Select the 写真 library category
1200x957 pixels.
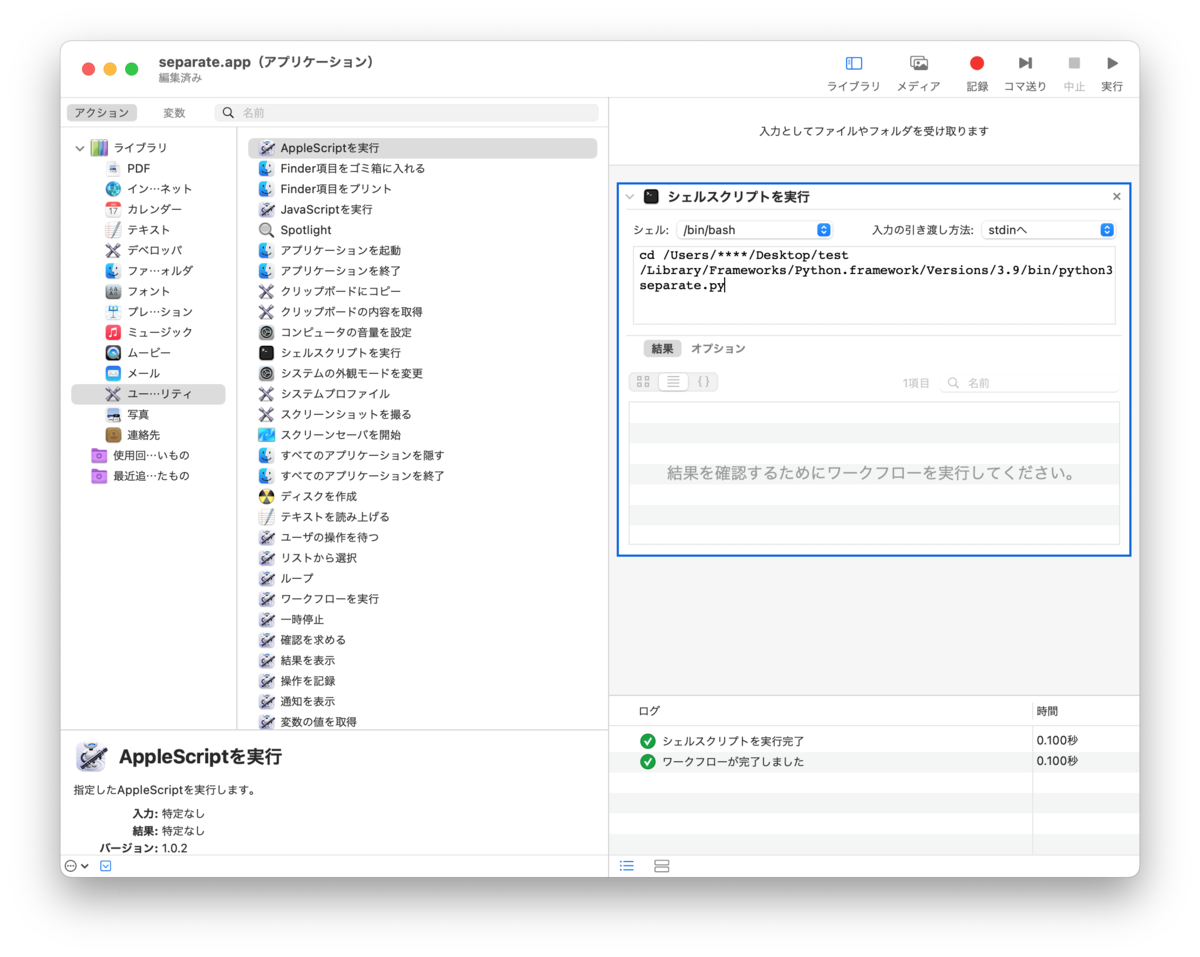[127, 414]
